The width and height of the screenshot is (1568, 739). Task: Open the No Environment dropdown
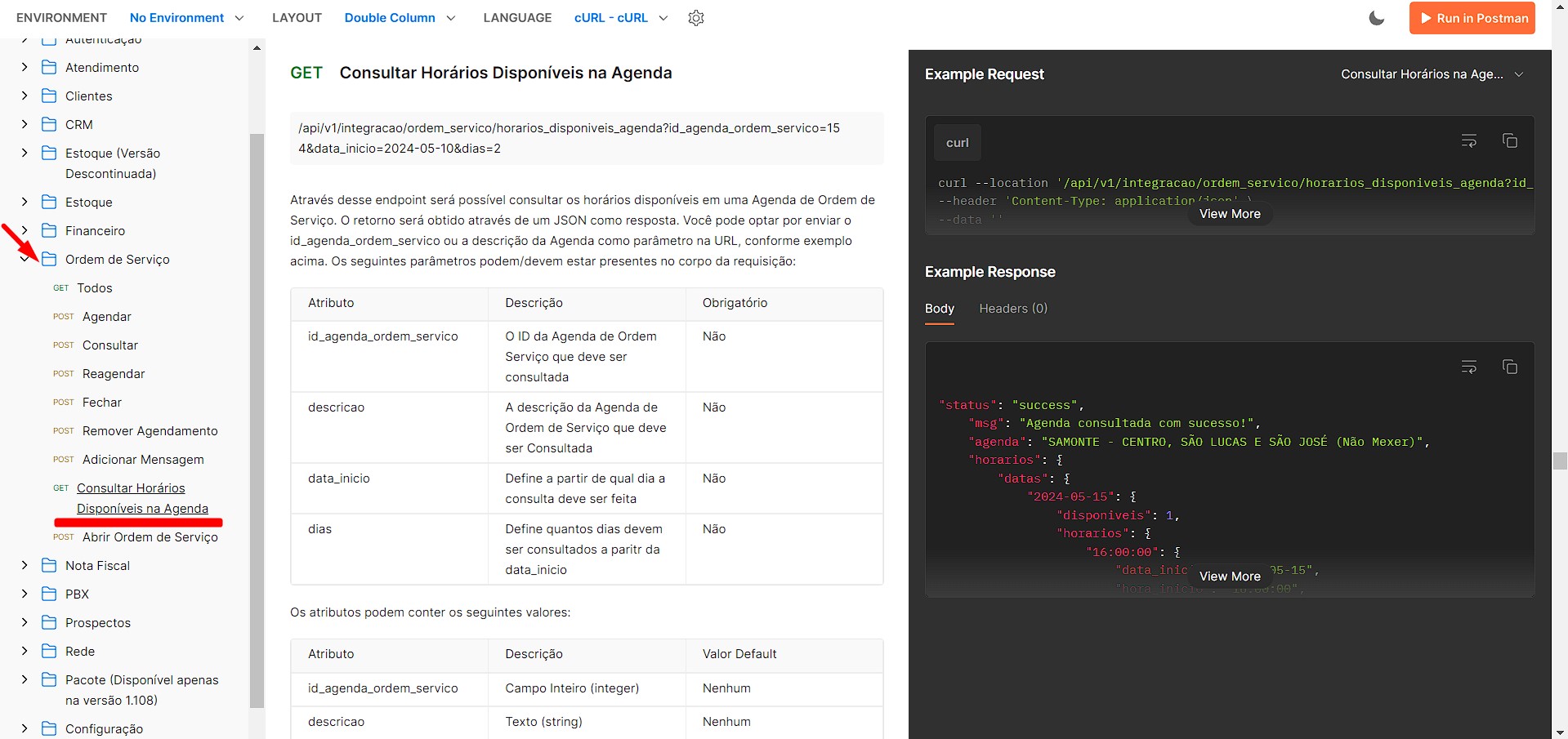click(x=187, y=18)
